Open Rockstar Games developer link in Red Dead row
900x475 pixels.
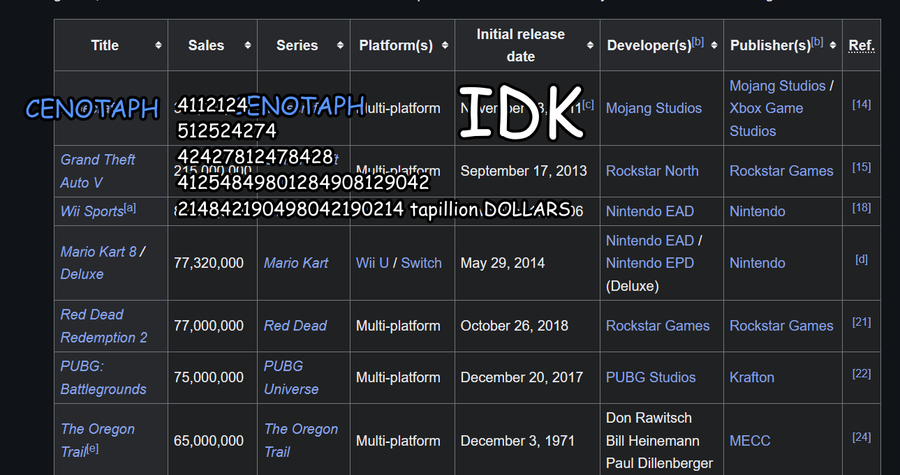click(x=658, y=326)
